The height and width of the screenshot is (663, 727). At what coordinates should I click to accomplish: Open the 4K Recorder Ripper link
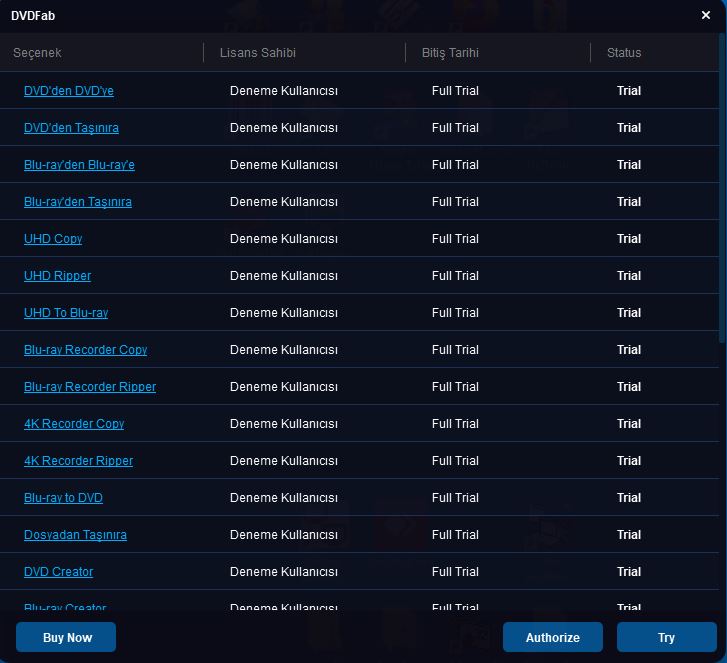(78, 461)
